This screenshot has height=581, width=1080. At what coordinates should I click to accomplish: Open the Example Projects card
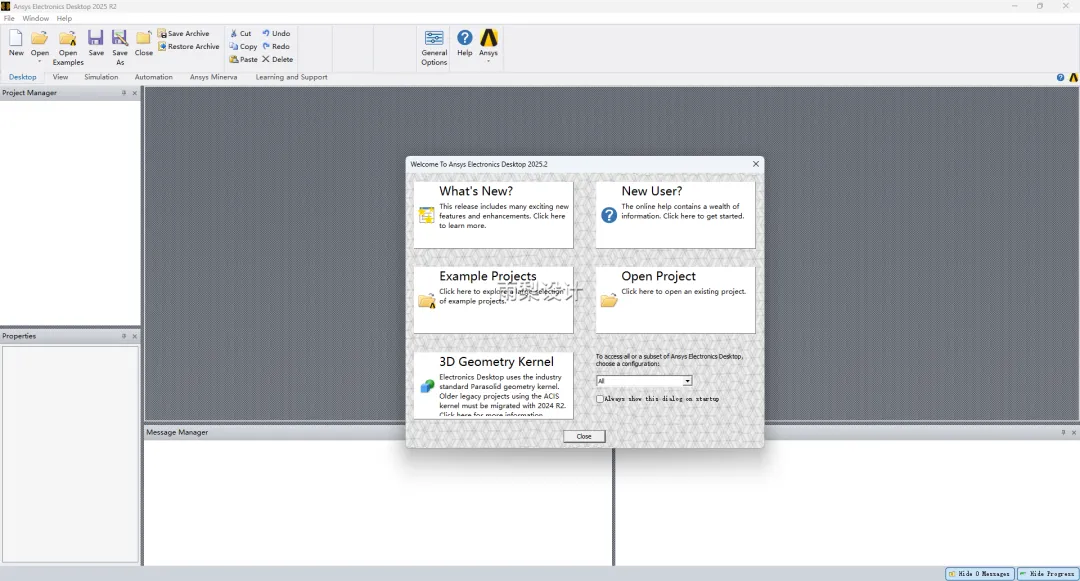click(493, 300)
